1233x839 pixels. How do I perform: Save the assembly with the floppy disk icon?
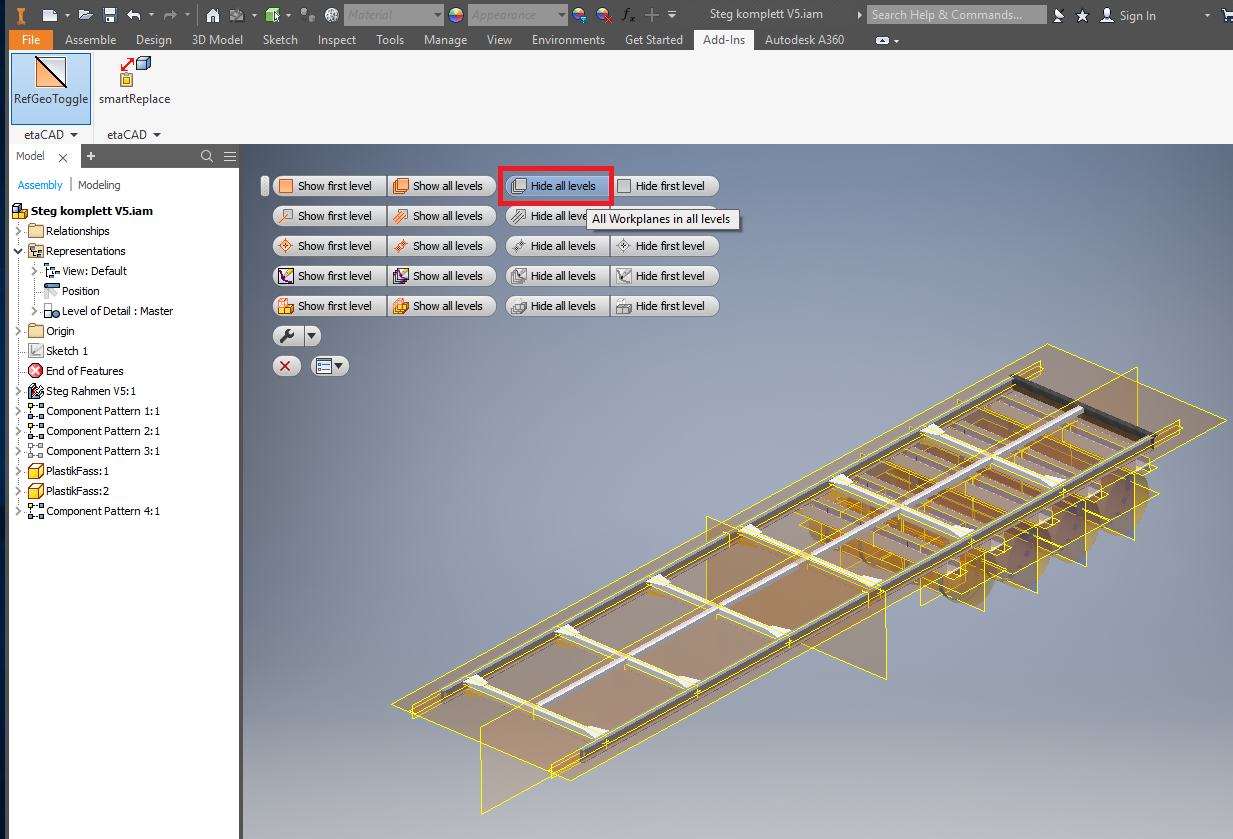(x=110, y=15)
